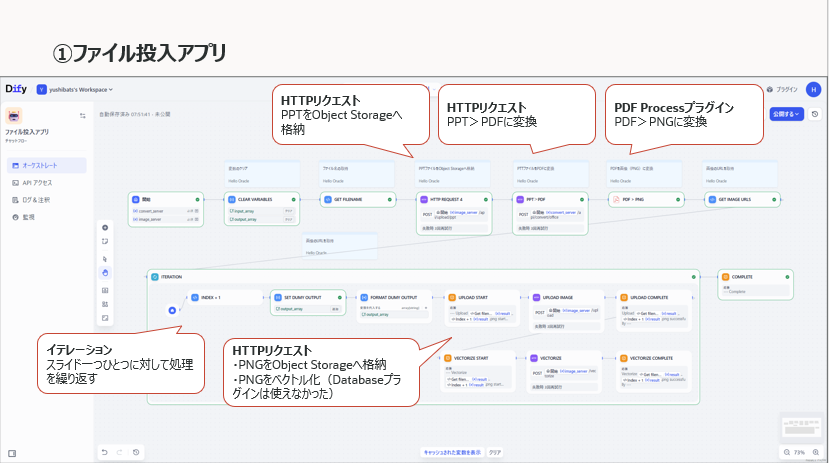Select the UPLOAD IMAGE node
The width and height of the screenshot is (829, 463).
[x=566, y=311]
